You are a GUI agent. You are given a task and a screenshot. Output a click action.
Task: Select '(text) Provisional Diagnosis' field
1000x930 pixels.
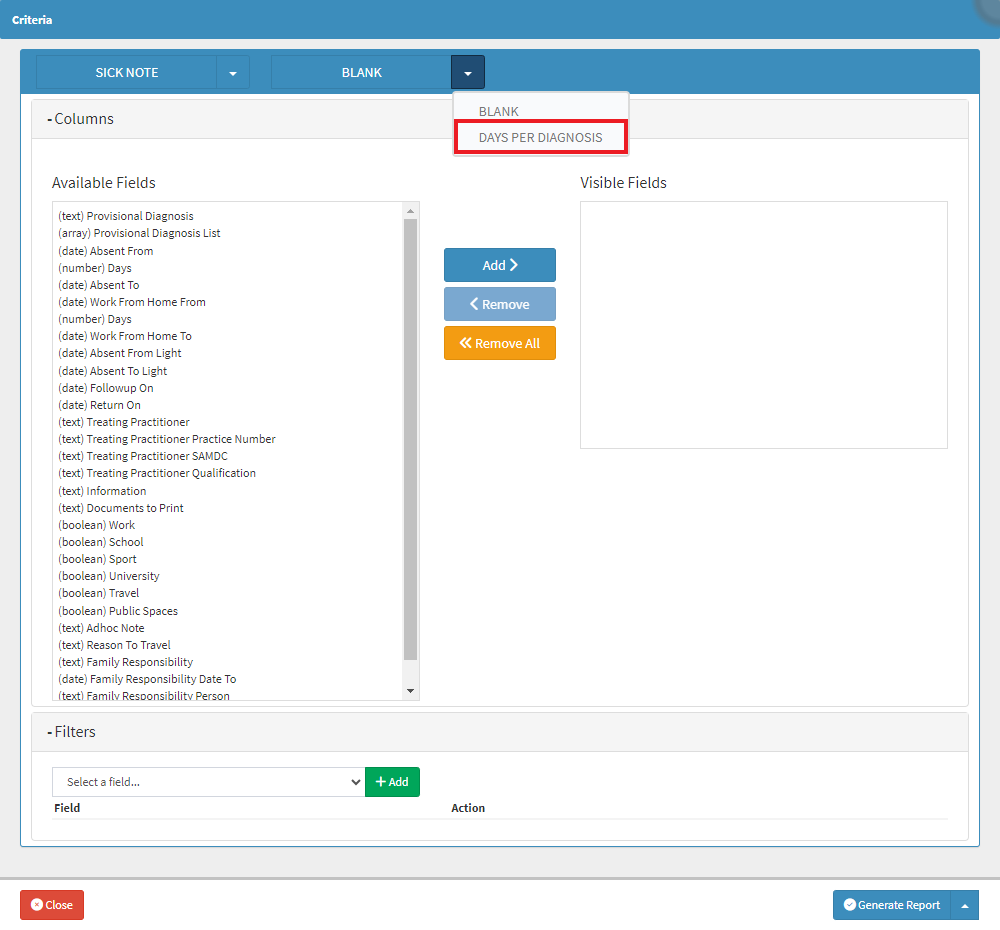pyautogui.click(x=126, y=216)
